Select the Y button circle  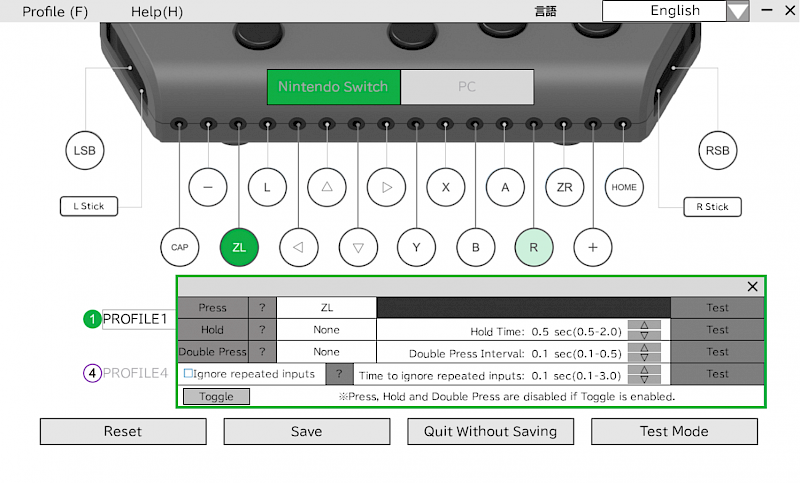click(x=416, y=247)
